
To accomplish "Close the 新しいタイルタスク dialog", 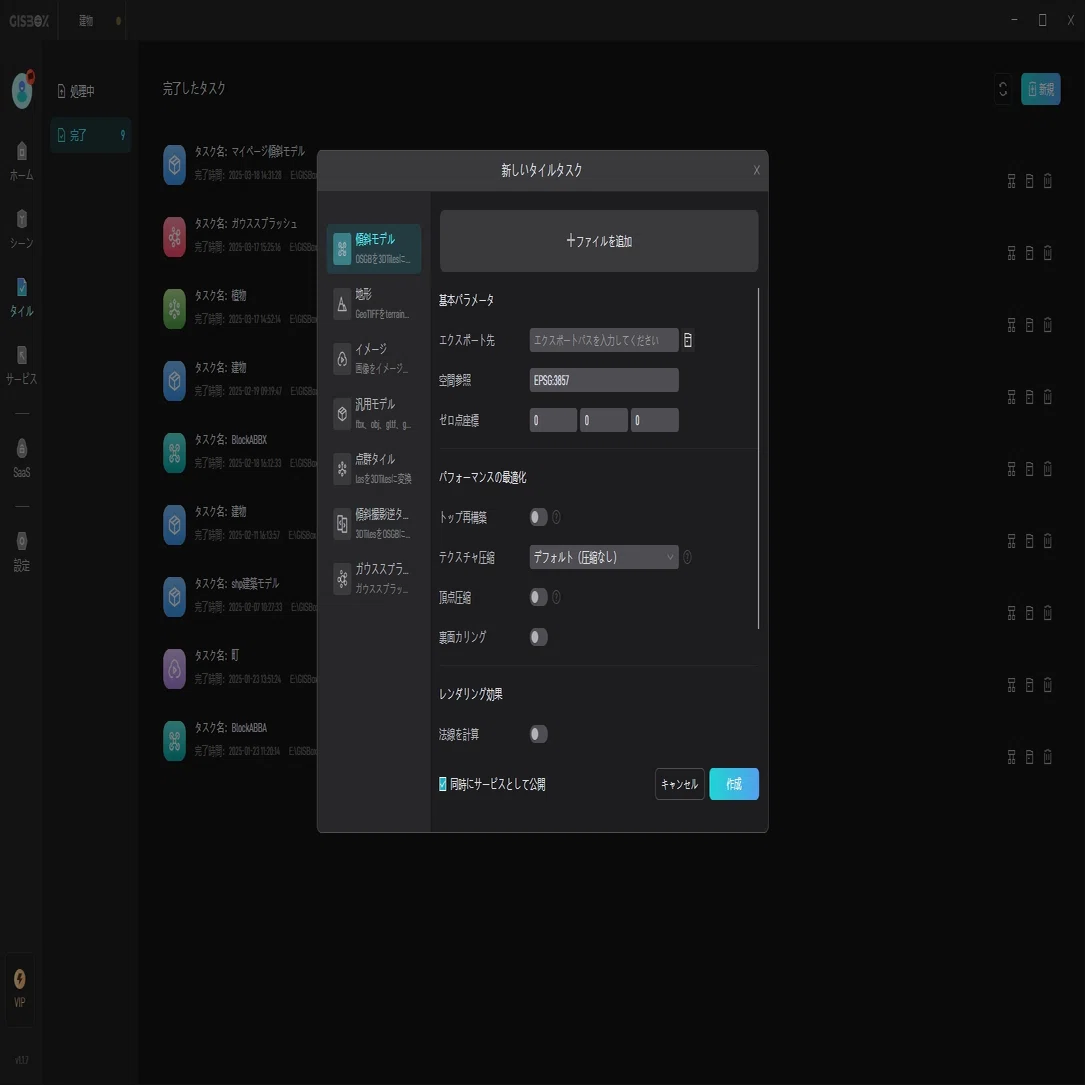I will (756, 170).
